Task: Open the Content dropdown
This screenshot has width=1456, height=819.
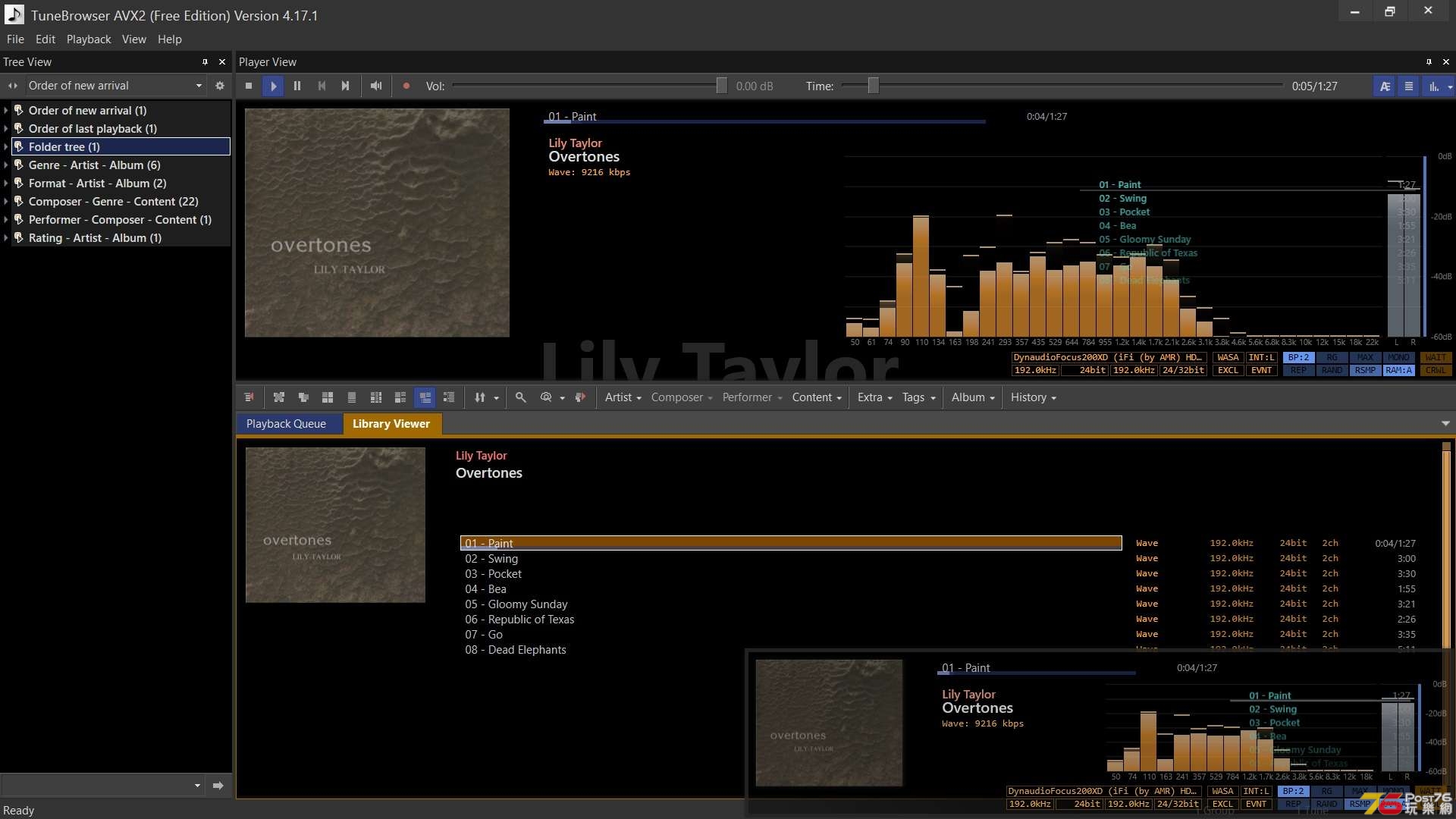Action: (817, 397)
